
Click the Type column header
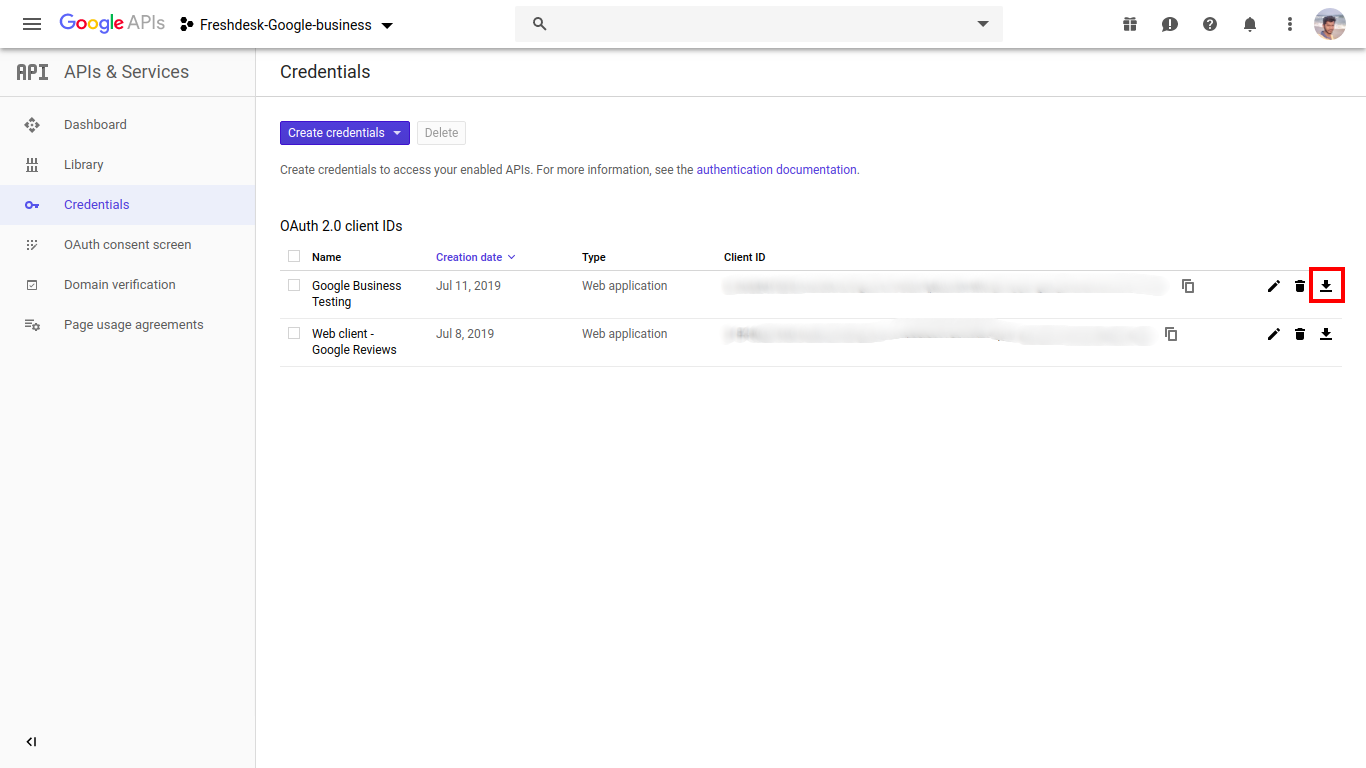pos(594,257)
